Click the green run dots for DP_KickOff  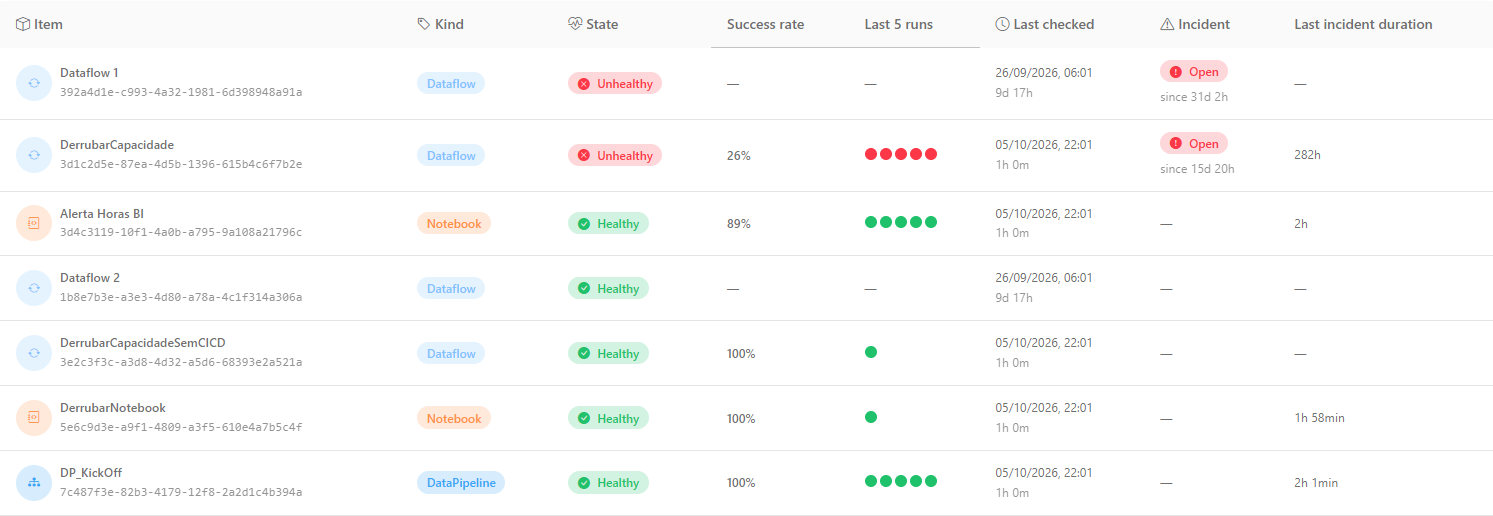pyautogui.click(x=901, y=481)
